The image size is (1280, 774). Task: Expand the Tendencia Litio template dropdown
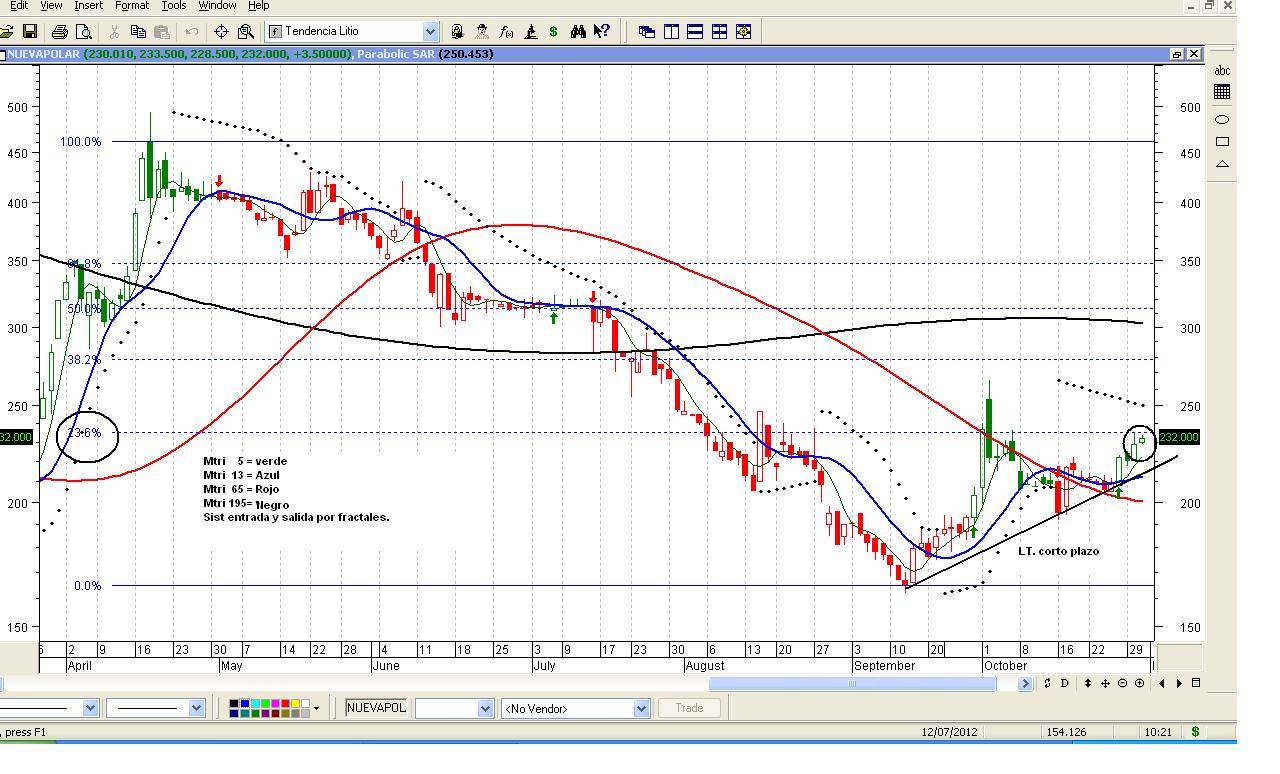pos(430,32)
